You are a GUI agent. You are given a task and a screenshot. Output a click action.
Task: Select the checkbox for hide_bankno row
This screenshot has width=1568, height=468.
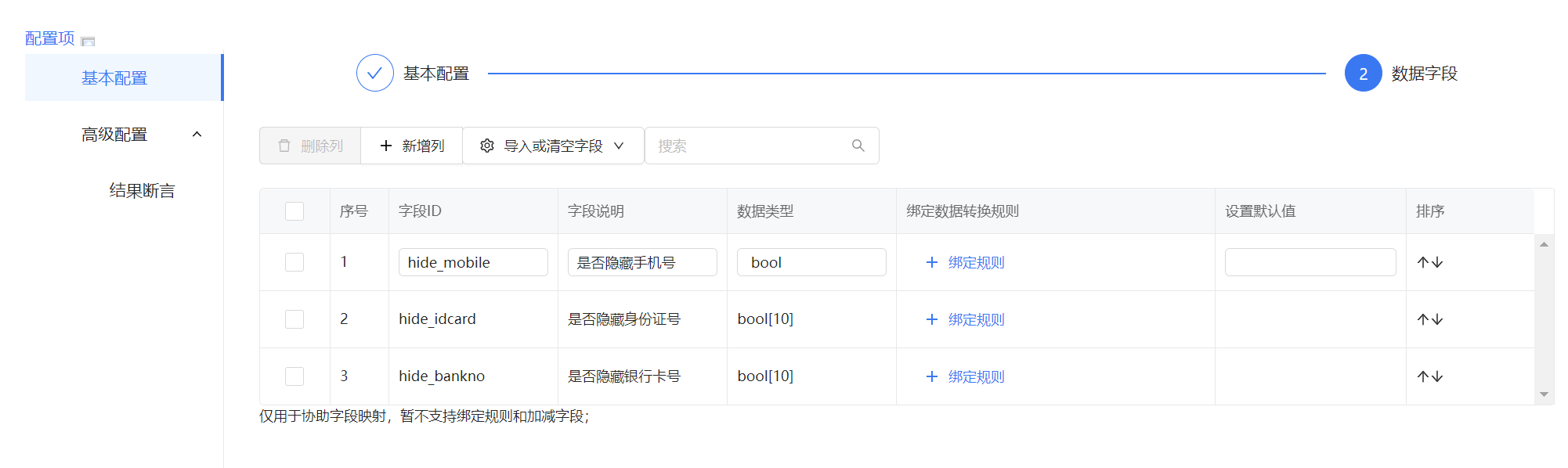[294, 376]
